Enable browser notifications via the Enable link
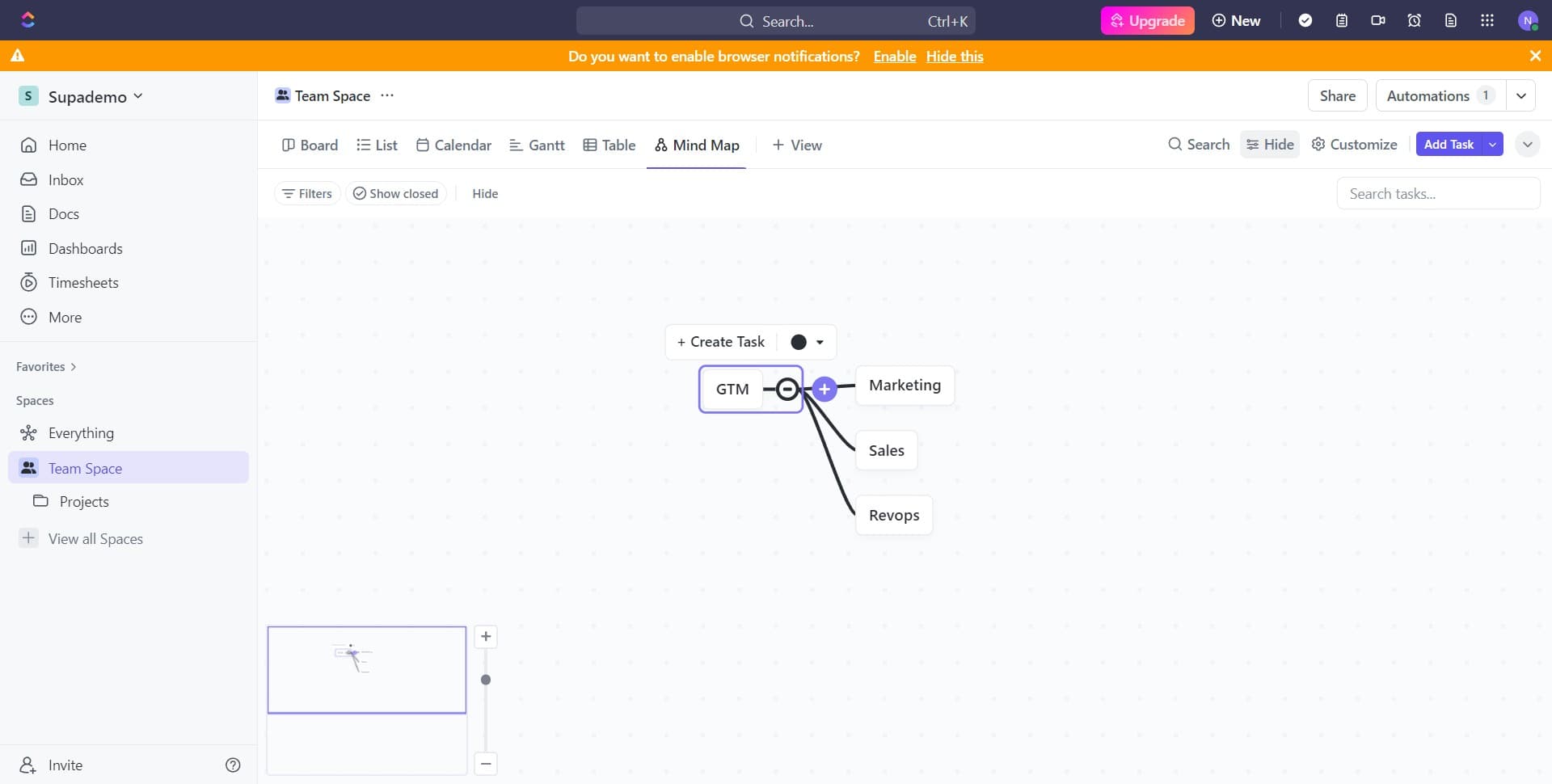Image resolution: width=1552 pixels, height=784 pixels. [x=894, y=57]
